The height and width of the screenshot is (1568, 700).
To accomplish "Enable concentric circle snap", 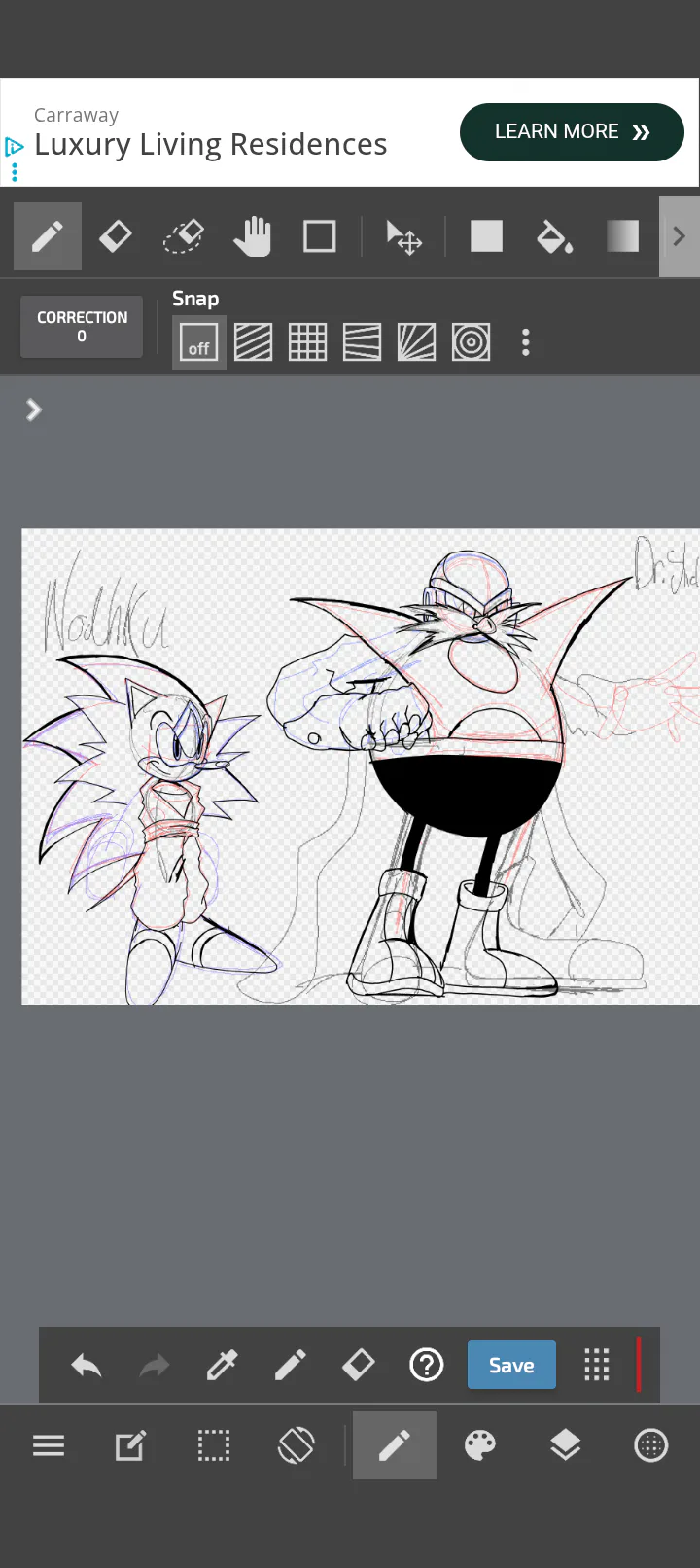I will [472, 342].
